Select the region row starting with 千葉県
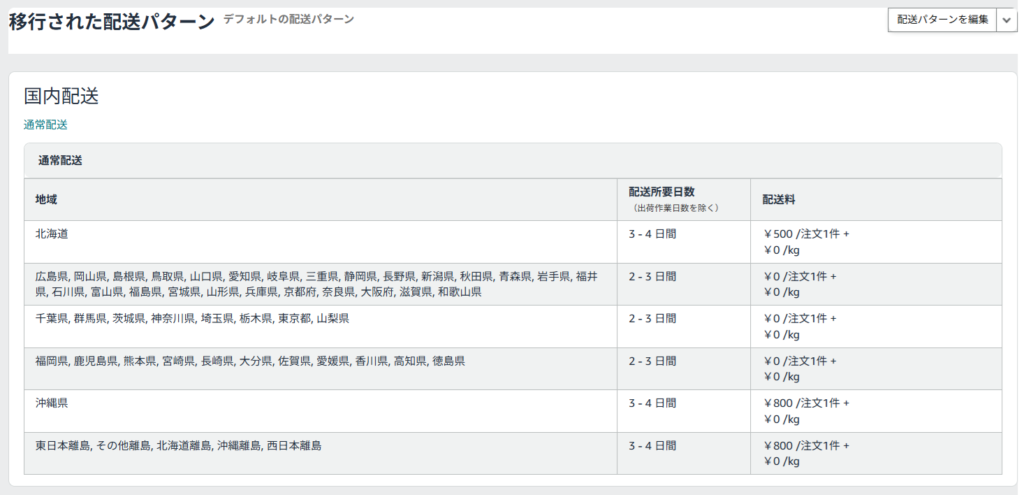 point(192,318)
